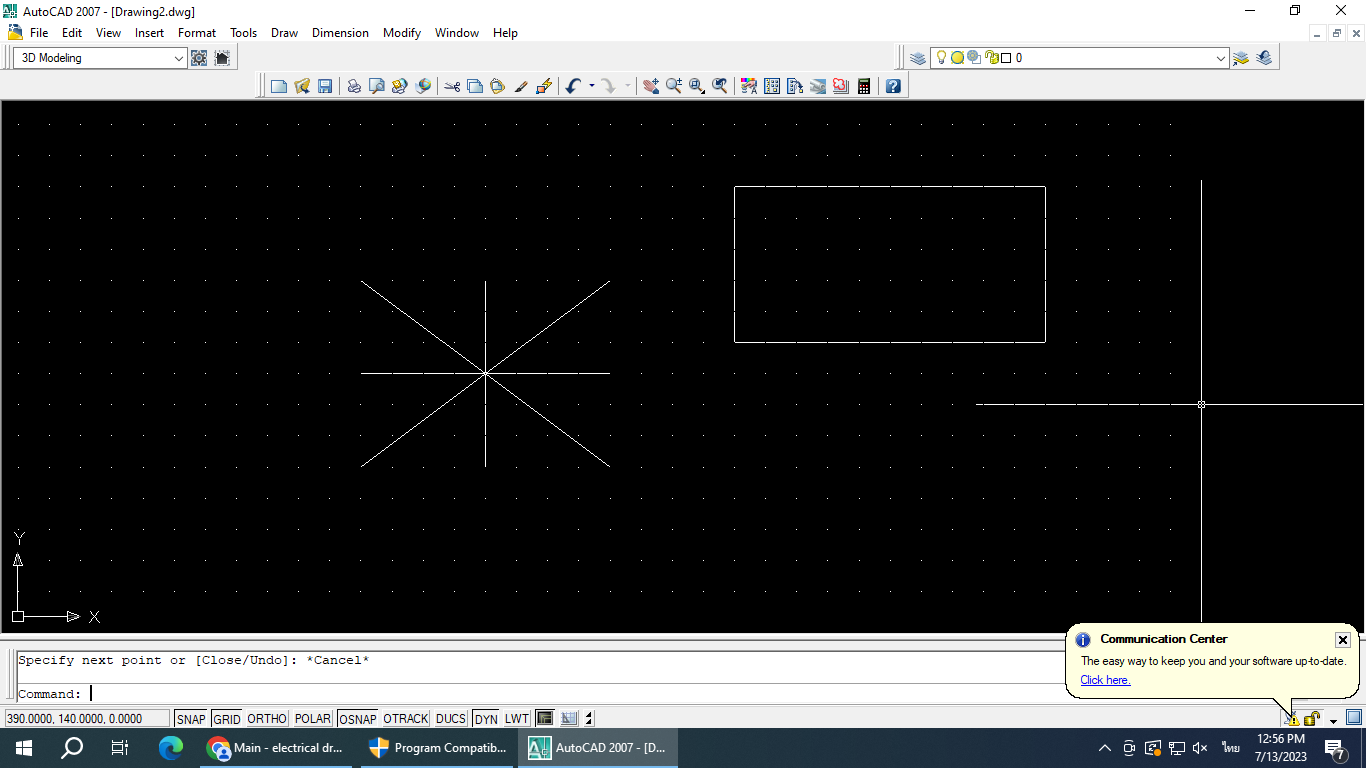Toggle ORTHO mode in status bar
Screen dimensions: 1366x768
pyautogui.click(x=267, y=719)
